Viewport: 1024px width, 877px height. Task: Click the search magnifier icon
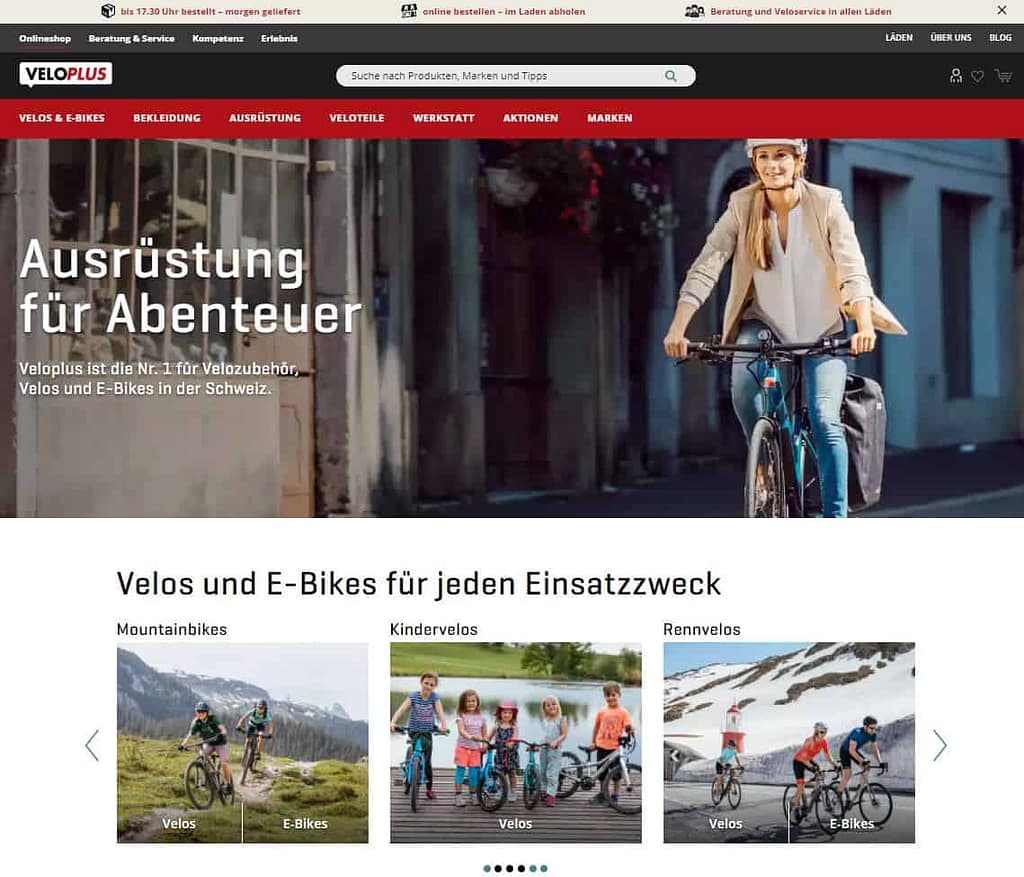(671, 76)
